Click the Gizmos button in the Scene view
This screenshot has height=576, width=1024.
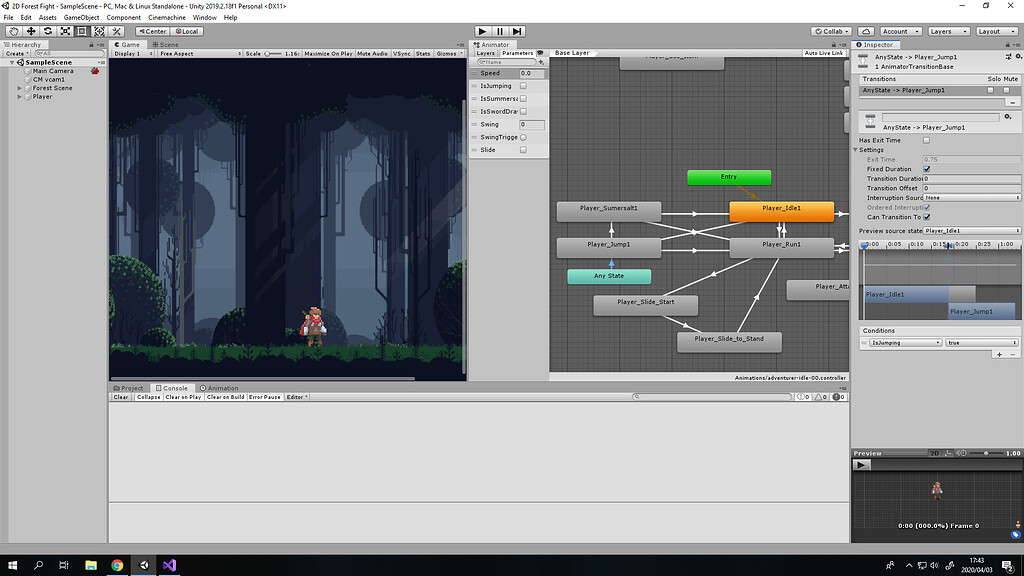[x=444, y=53]
